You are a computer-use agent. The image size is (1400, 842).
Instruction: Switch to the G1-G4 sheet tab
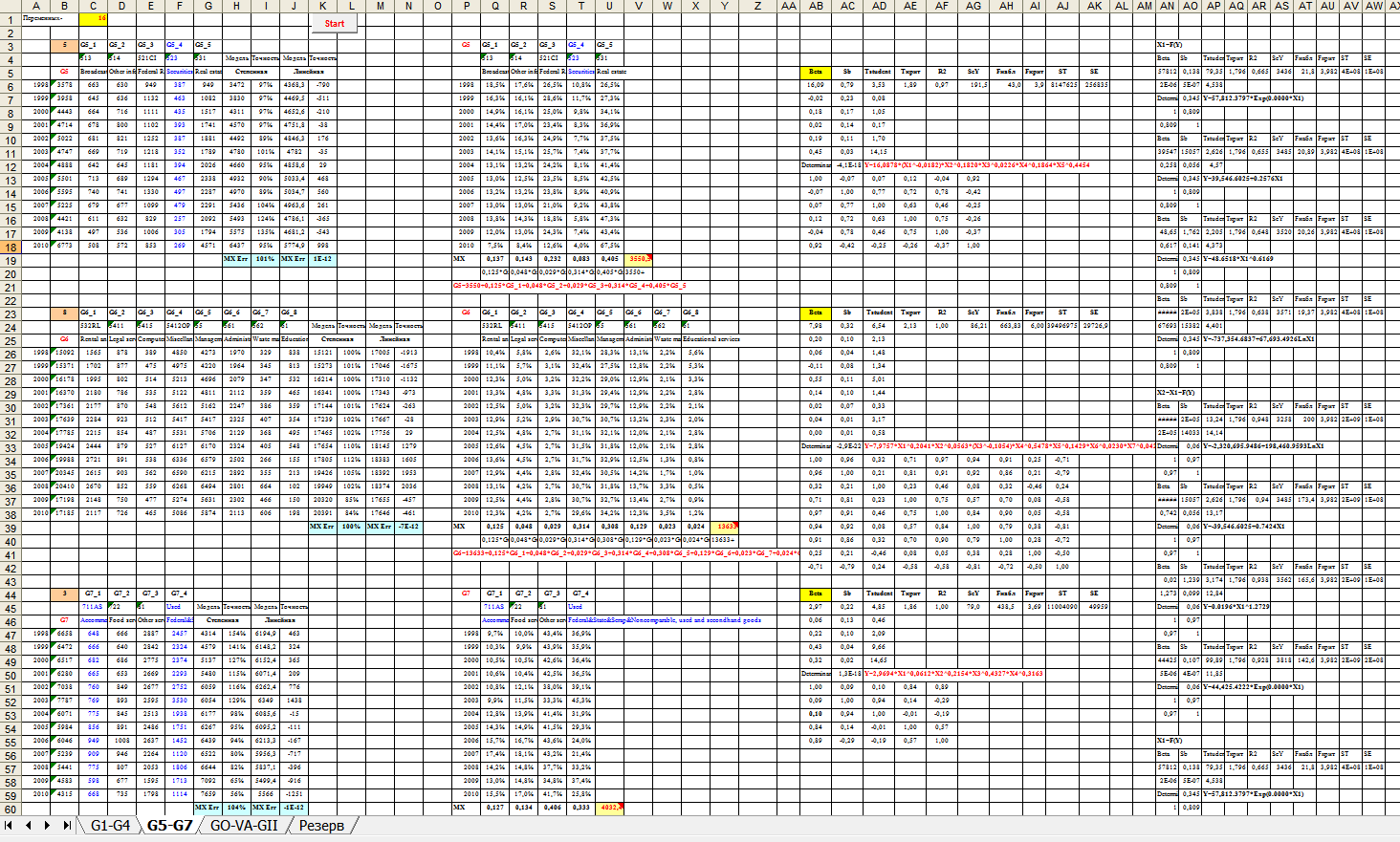(110, 825)
